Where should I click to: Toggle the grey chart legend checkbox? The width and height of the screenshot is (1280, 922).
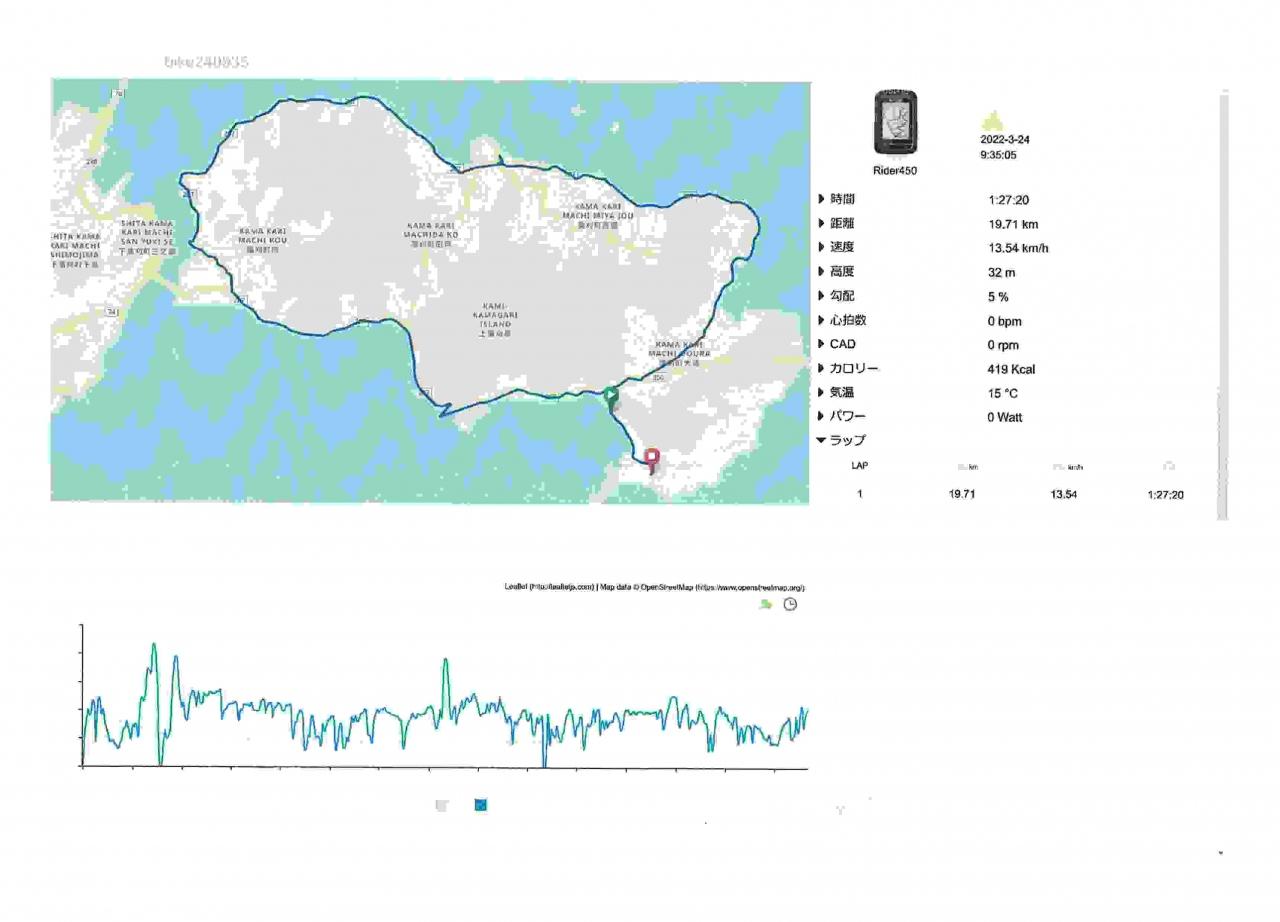(x=442, y=805)
